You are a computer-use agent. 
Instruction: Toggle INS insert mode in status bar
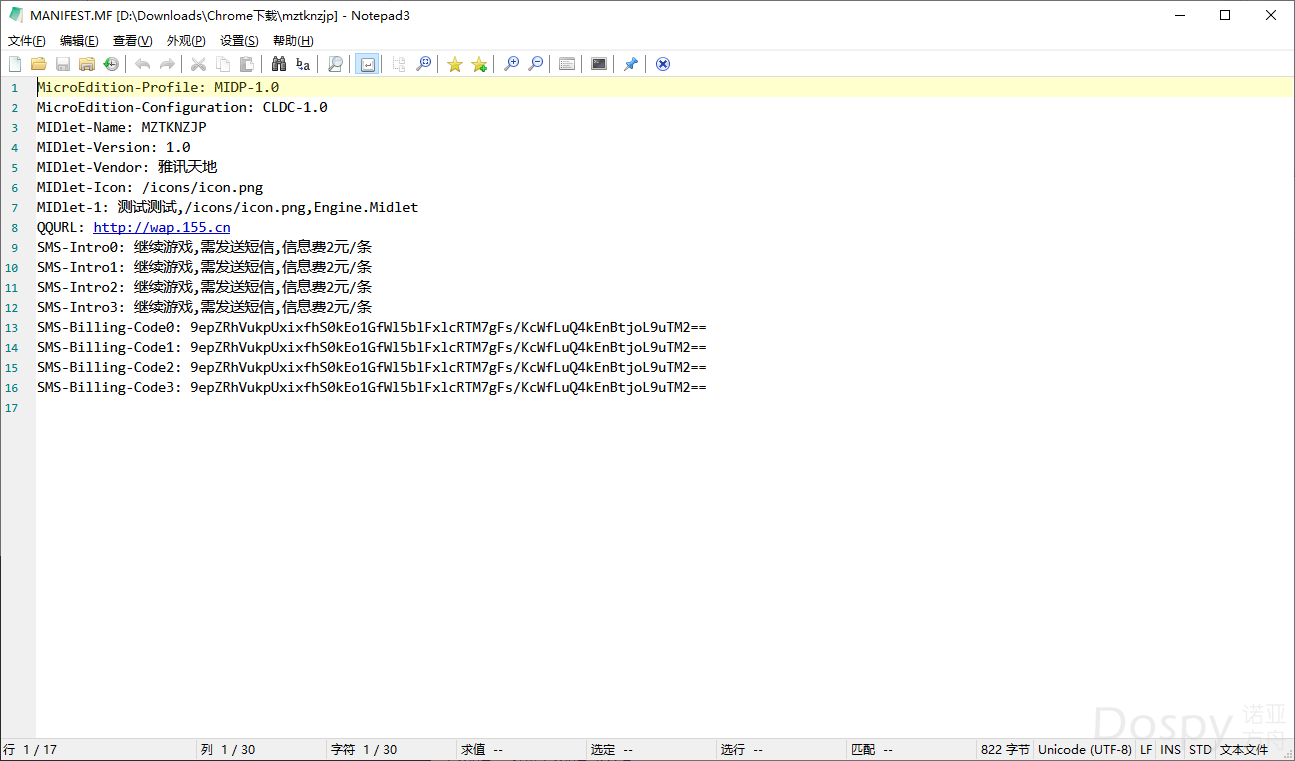point(1170,749)
